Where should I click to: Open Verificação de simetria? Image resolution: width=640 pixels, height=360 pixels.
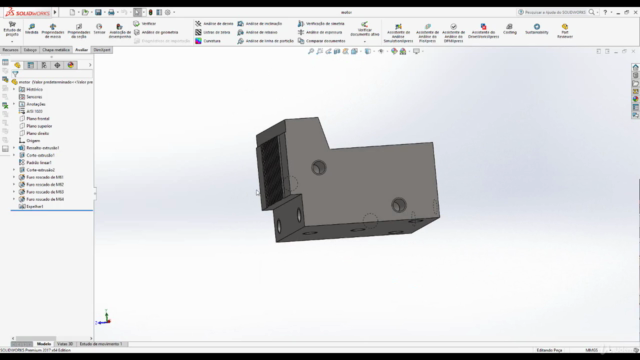[321, 24]
